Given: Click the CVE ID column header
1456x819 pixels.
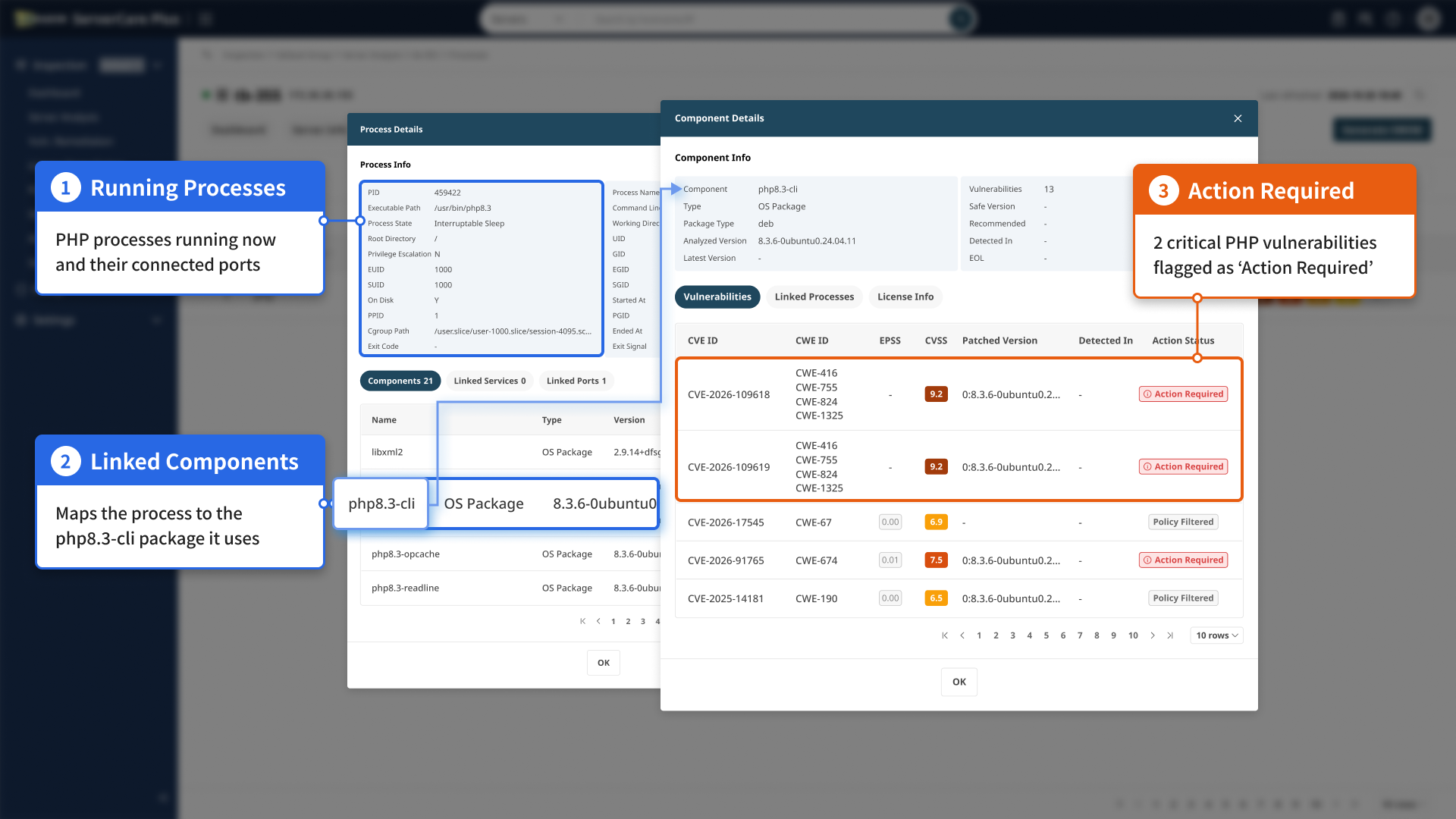Looking at the screenshot, I should [x=702, y=340].
